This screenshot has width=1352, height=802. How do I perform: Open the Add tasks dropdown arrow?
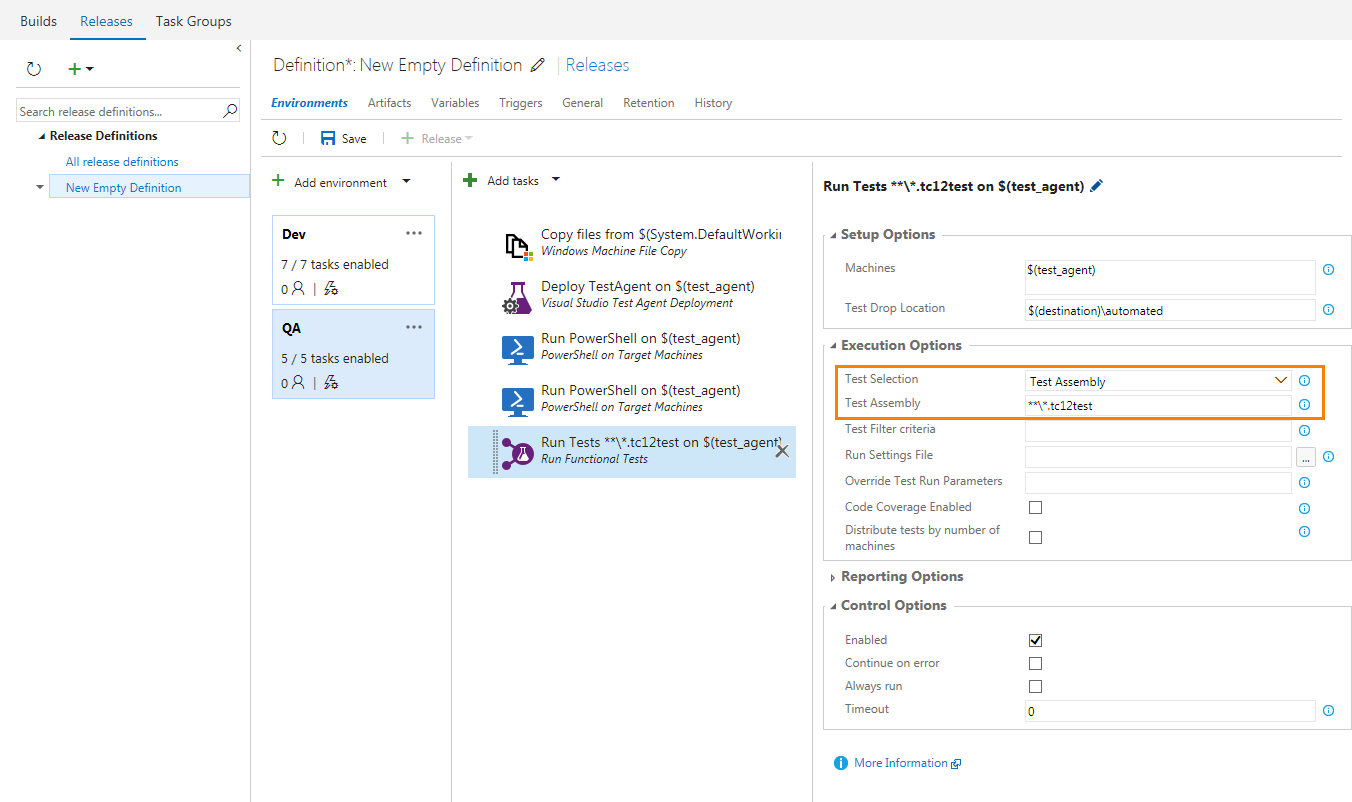pyautogui.click(x=556, y=180)
